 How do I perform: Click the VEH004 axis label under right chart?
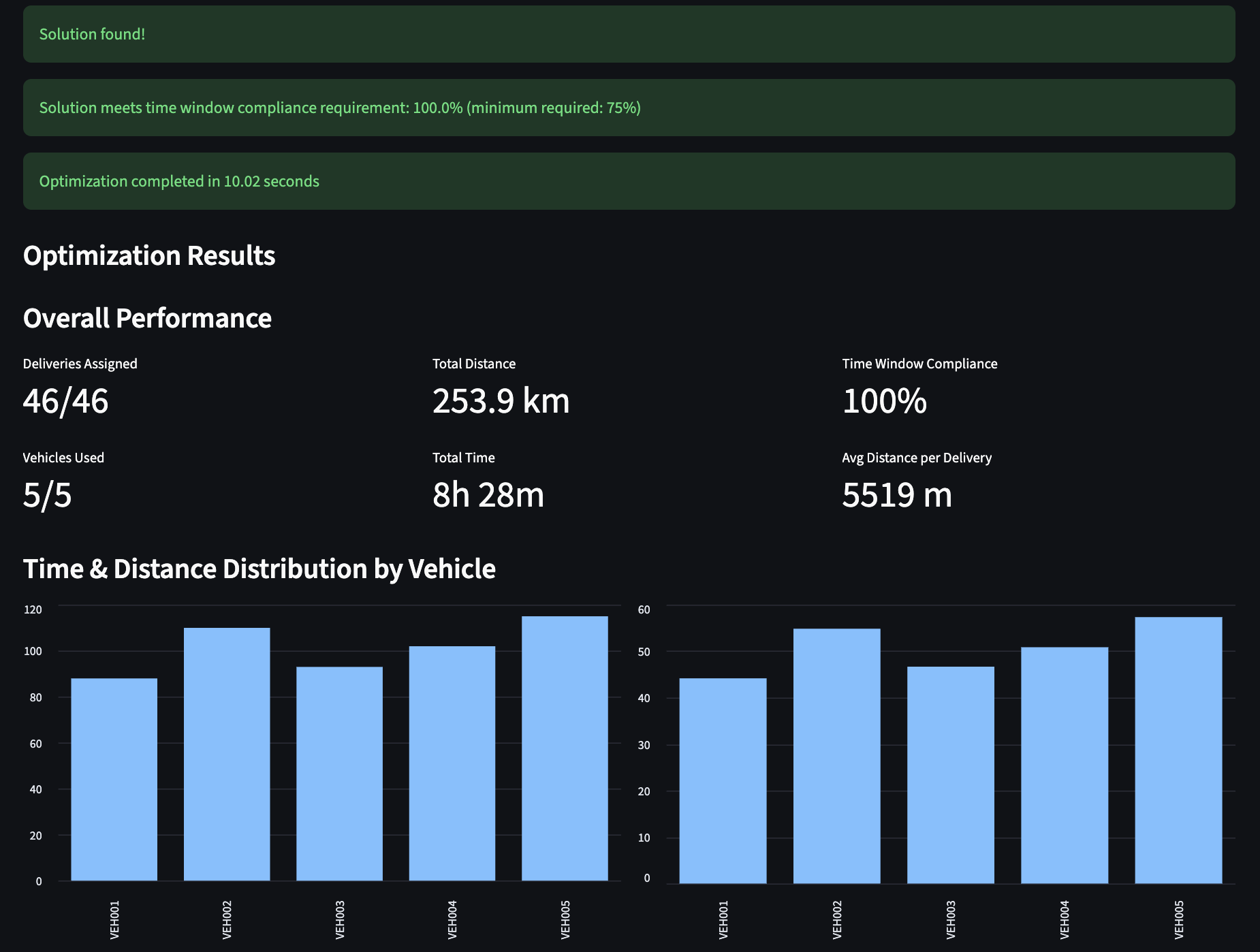coord(1065,920)
